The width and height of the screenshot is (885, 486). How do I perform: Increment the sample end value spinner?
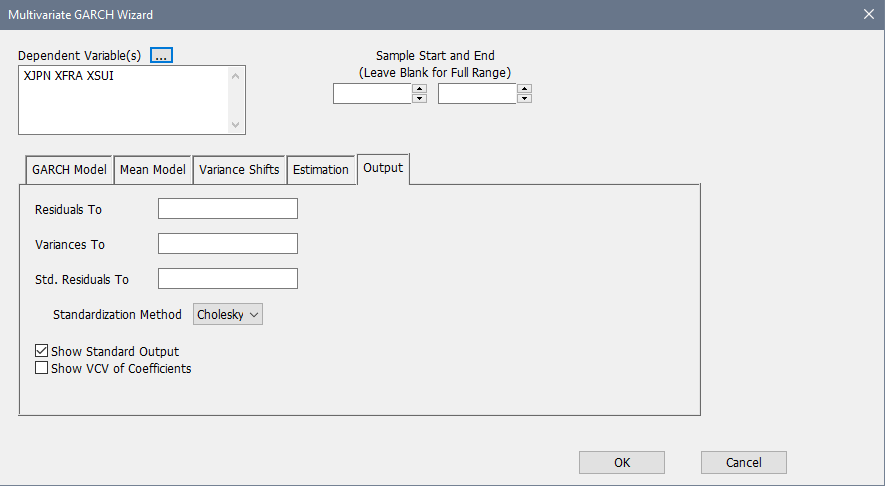[525, 89]
